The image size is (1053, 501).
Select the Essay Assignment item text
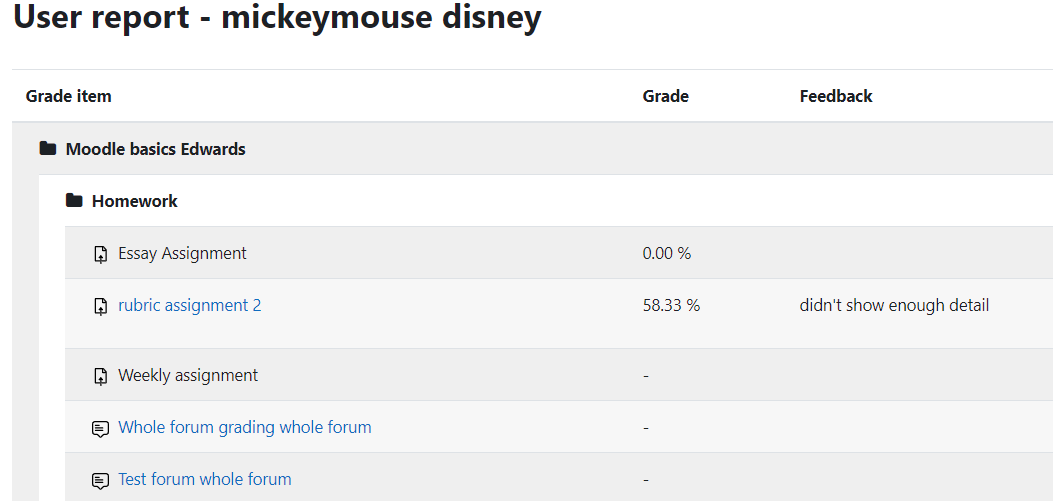coord(182,253)
